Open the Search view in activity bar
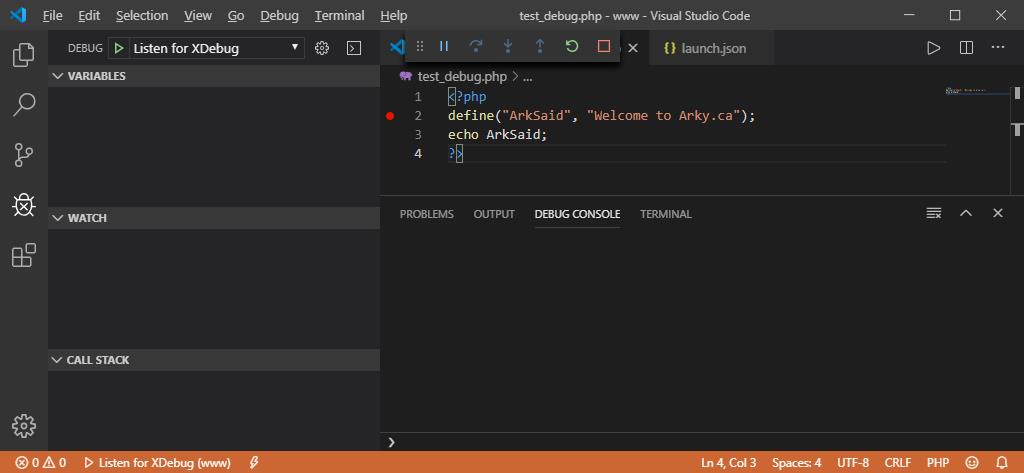Viewport: 1024px width, 473px height. 24,105
